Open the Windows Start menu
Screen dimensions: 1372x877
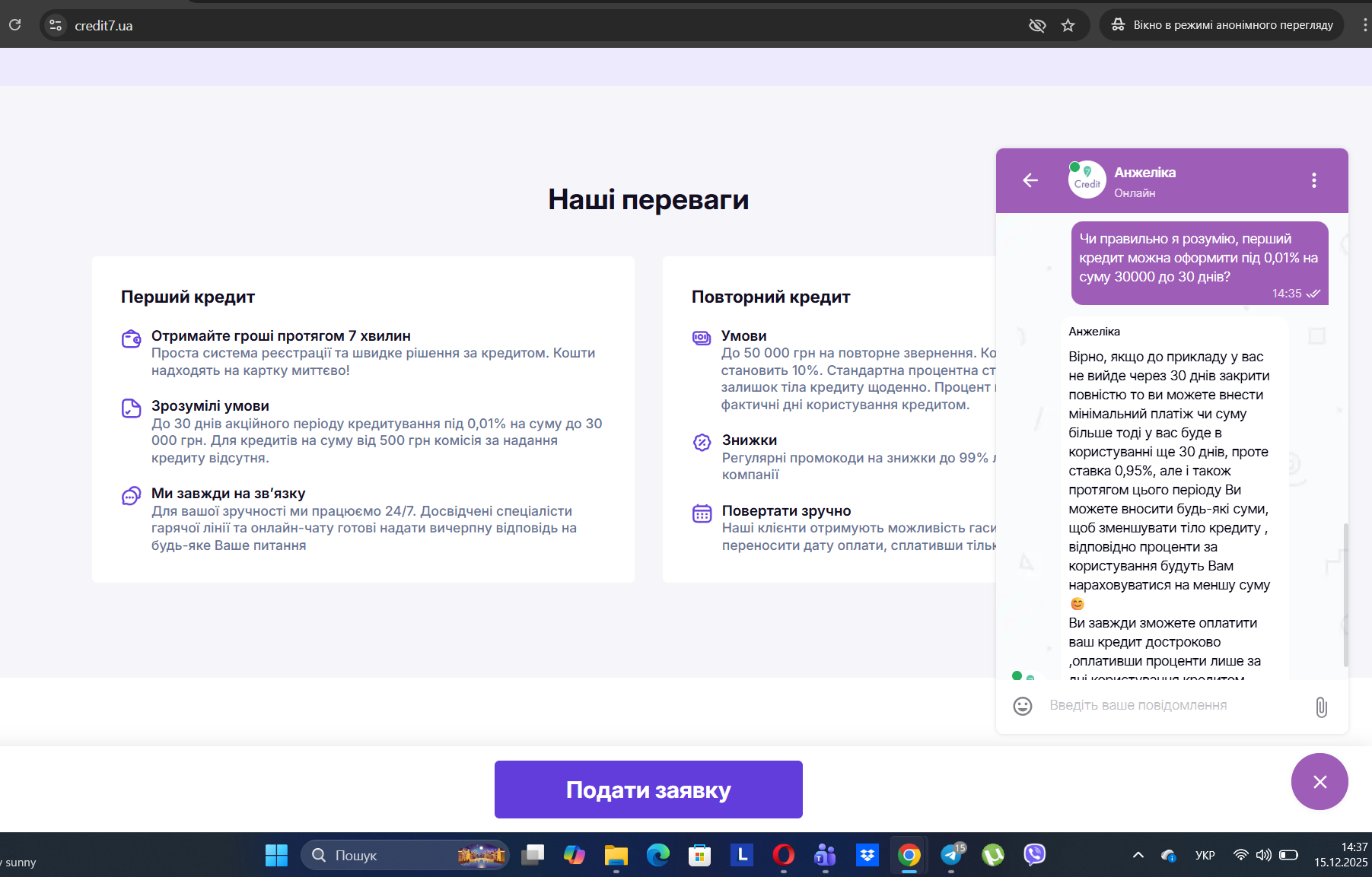click(276, 855)
